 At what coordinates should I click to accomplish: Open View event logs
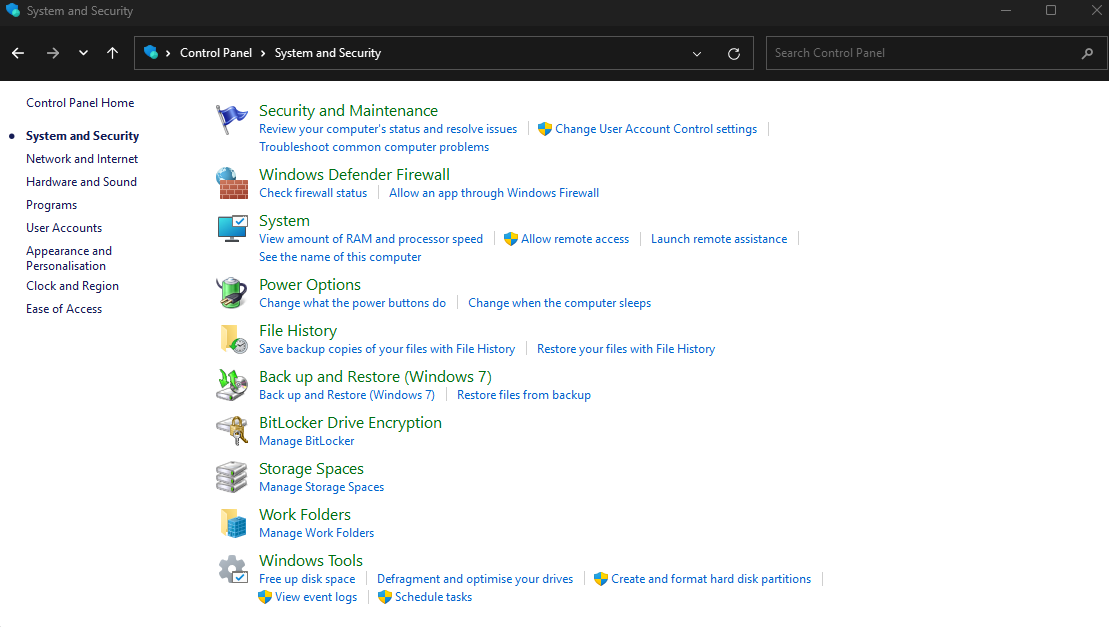pyautogui.click(x=315, y=597)
